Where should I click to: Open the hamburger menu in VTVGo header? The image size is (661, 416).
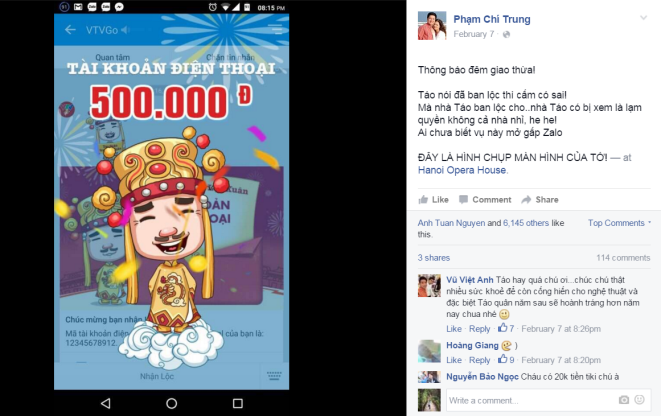point(275,29)
